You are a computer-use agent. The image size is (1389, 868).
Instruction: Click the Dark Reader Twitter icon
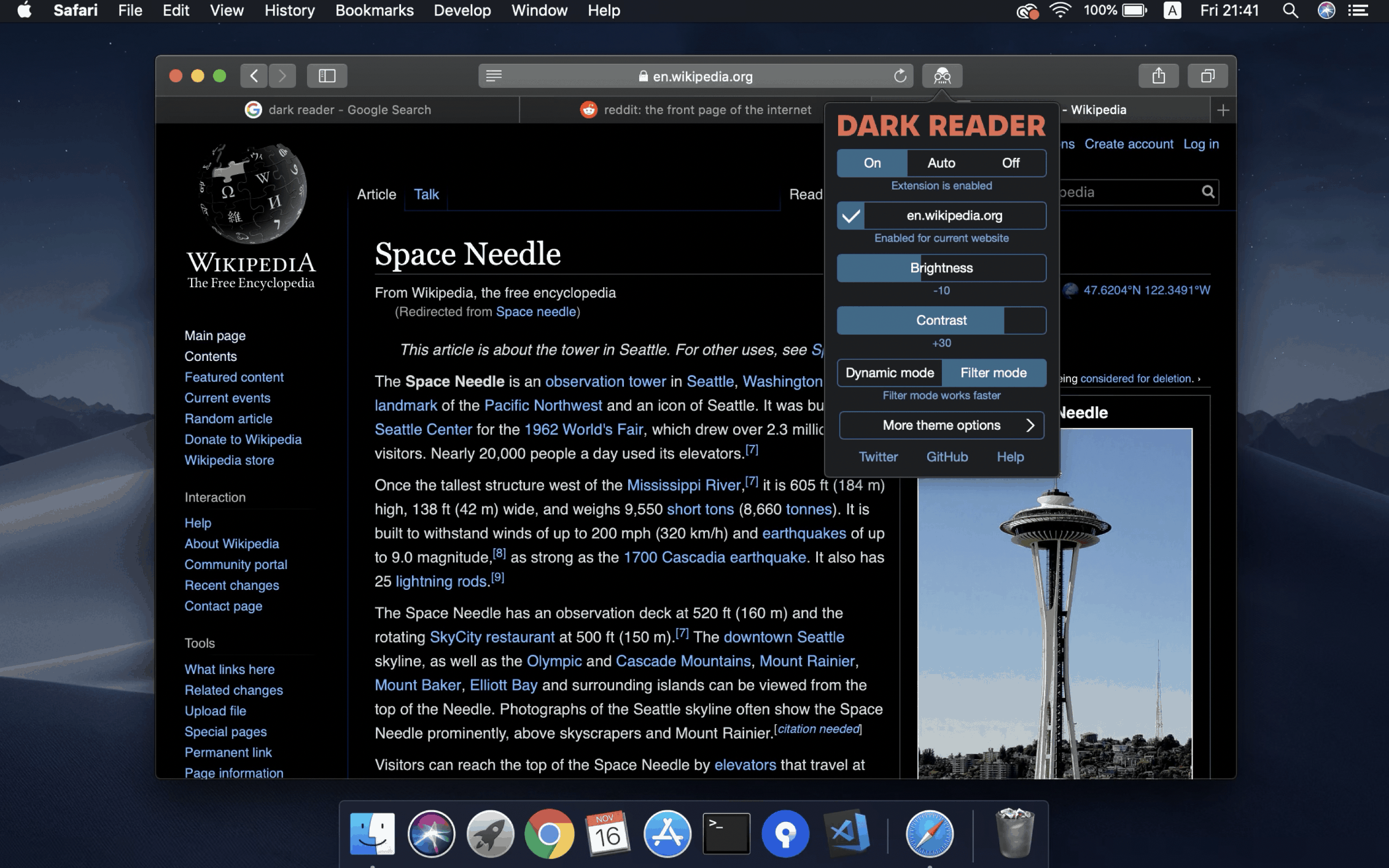point(877,457)
